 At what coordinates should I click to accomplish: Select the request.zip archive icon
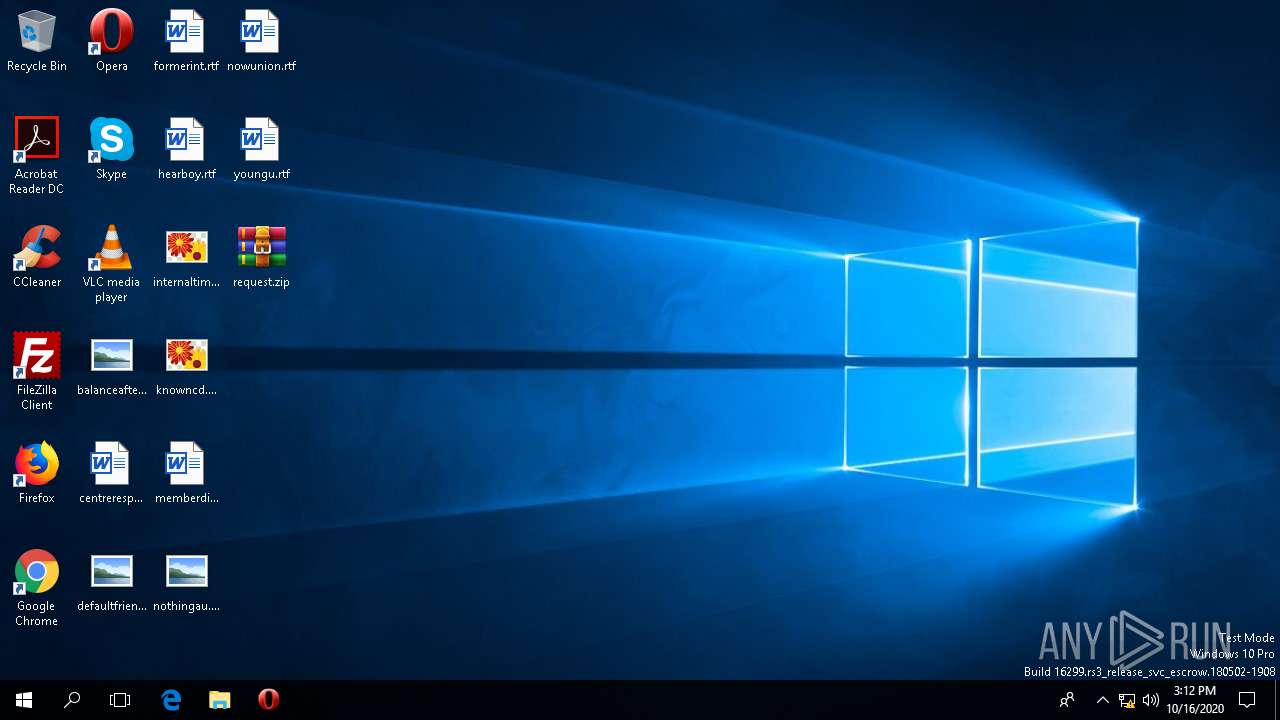[x=261, y=257]
